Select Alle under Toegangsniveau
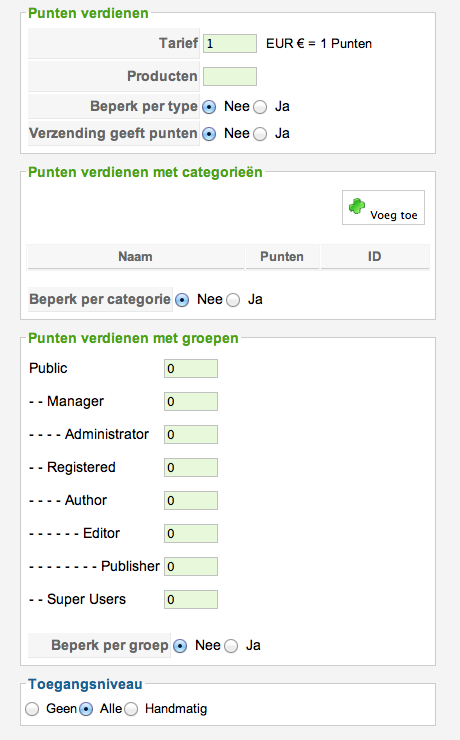This screenshot has width=460, height=740. tap(86, 709)
